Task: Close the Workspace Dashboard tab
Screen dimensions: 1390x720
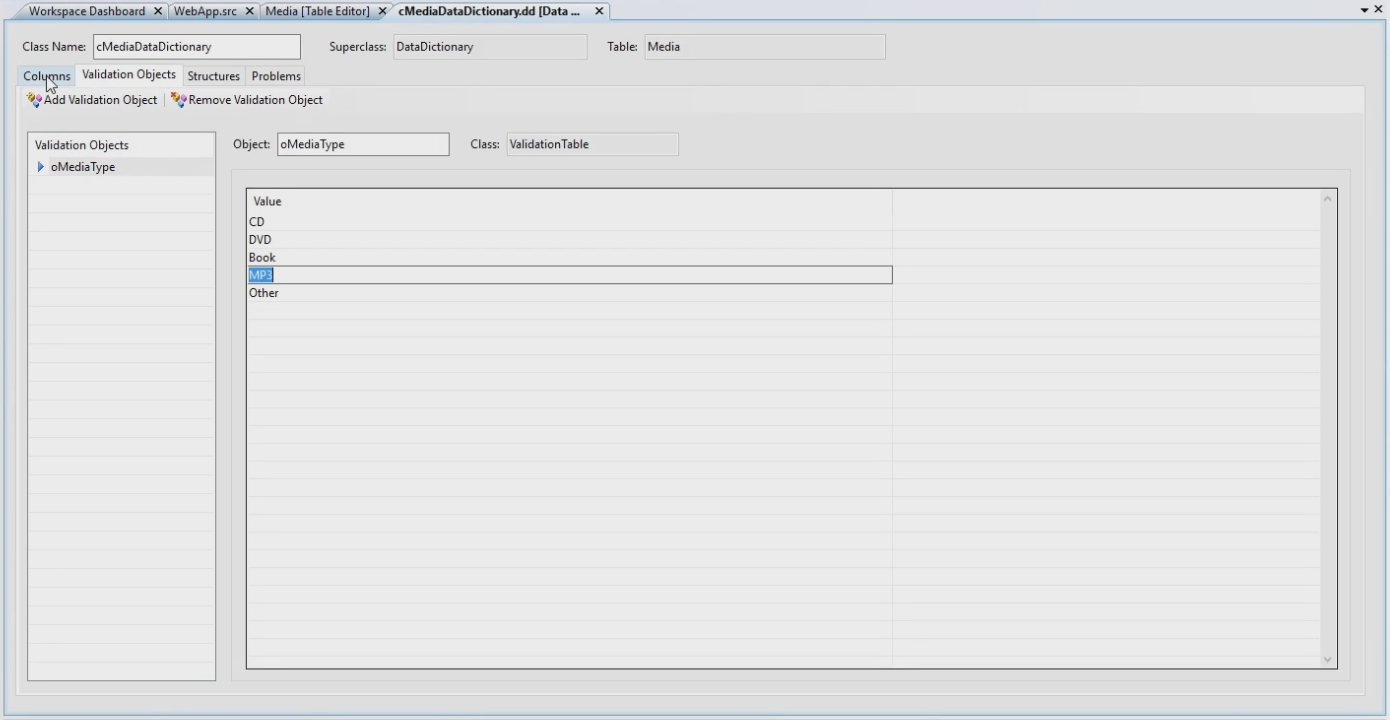Action: coord(158,11)
